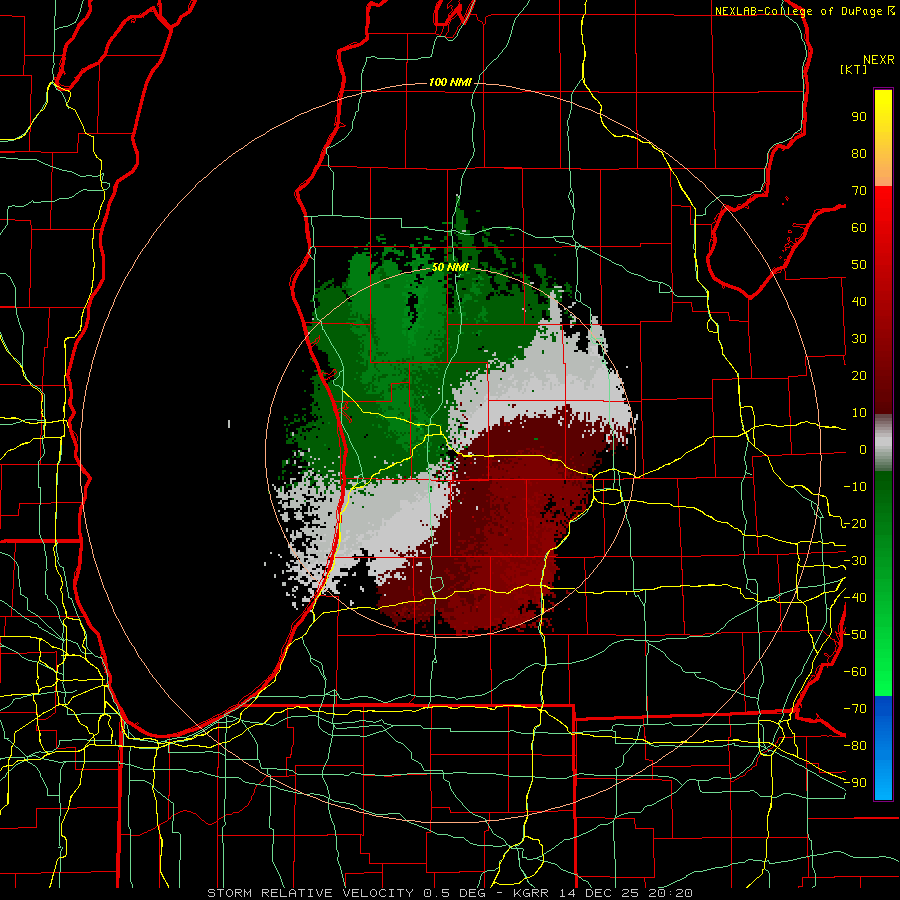
Task: Click the -20 value on velocity scale
Action: click(x=855, y=524)
